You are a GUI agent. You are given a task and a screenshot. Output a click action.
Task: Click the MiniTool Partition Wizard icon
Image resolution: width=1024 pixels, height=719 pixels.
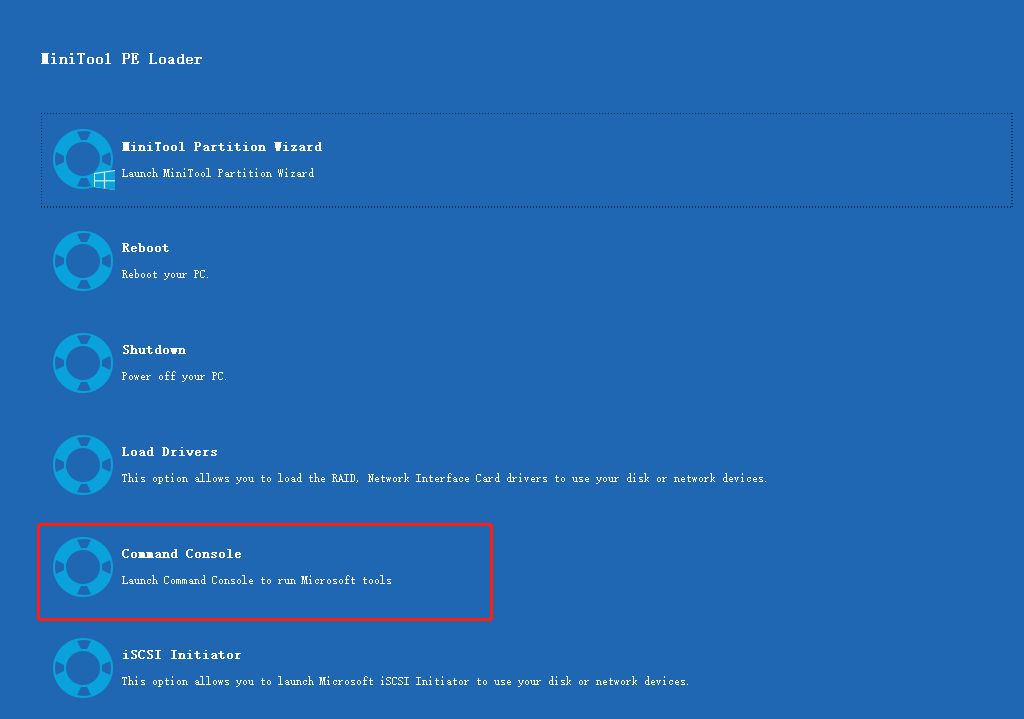click(x=84, y=159)
